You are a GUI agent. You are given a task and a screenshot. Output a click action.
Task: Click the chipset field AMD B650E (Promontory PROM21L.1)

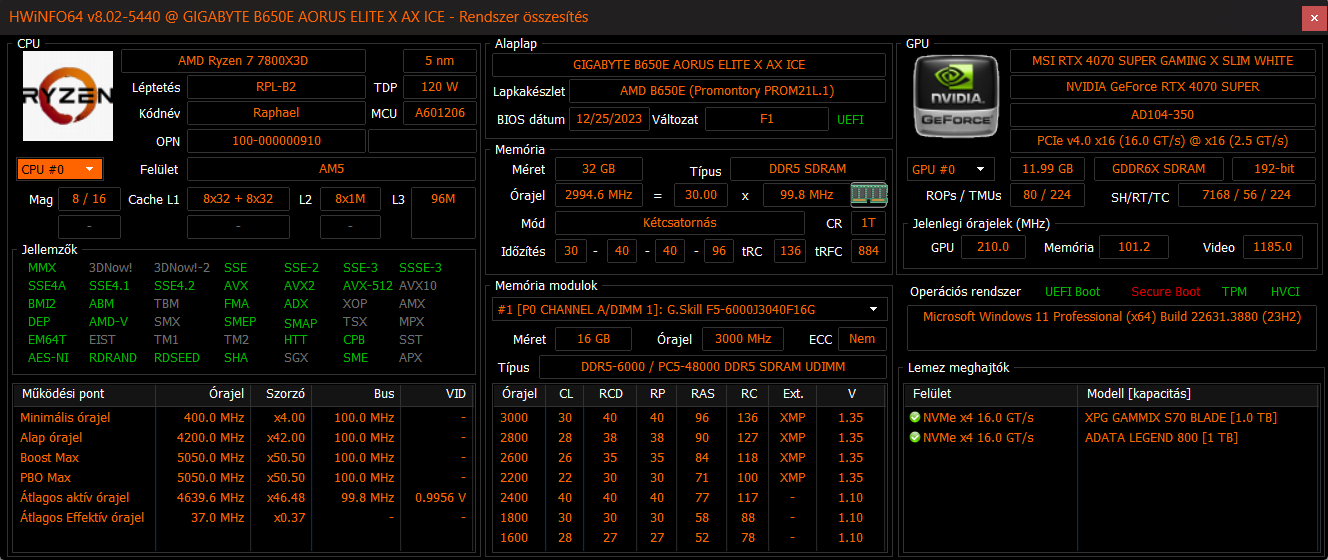729,91
